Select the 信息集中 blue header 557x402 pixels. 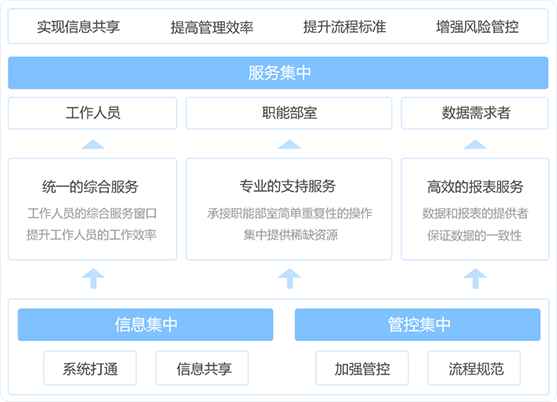click(x=145, y=325)
